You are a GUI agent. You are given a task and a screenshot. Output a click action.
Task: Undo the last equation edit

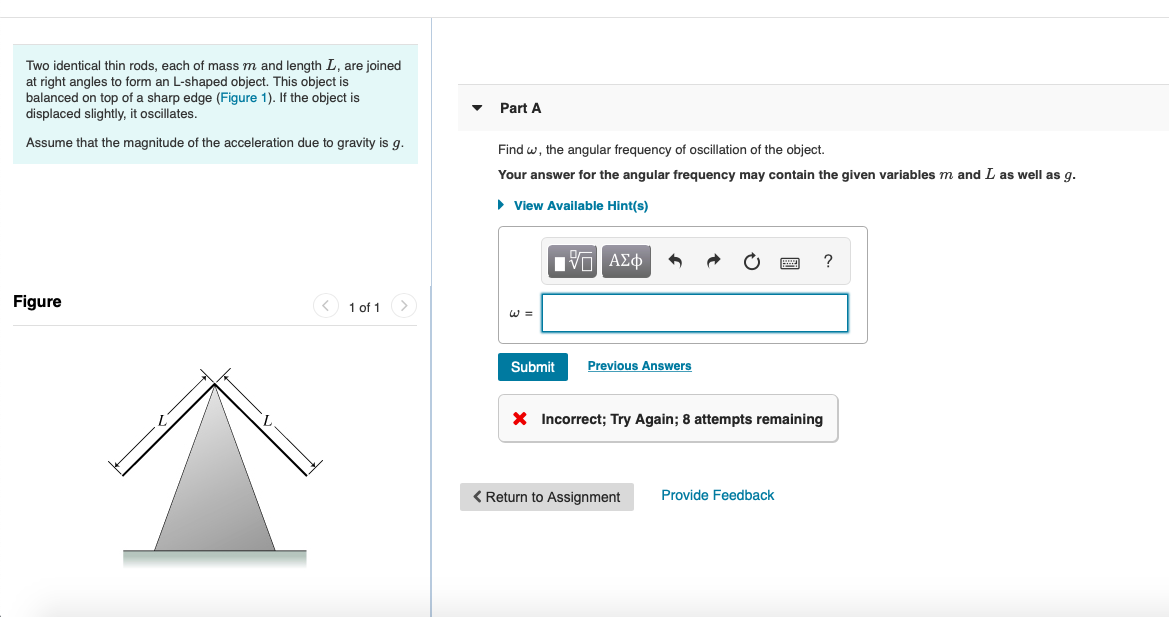point(675,261)
